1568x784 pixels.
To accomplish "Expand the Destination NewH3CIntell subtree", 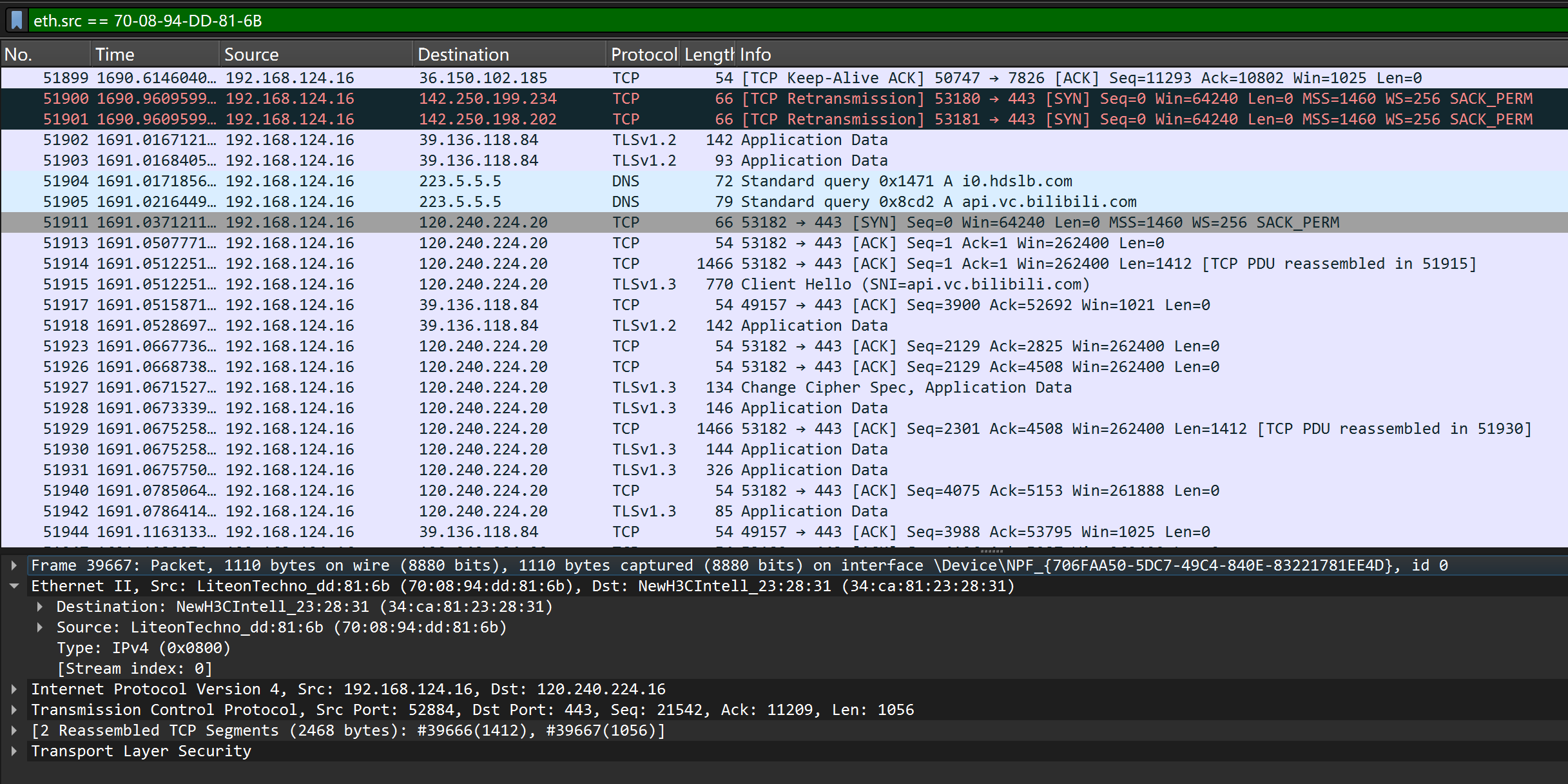I will pos(40,607).
